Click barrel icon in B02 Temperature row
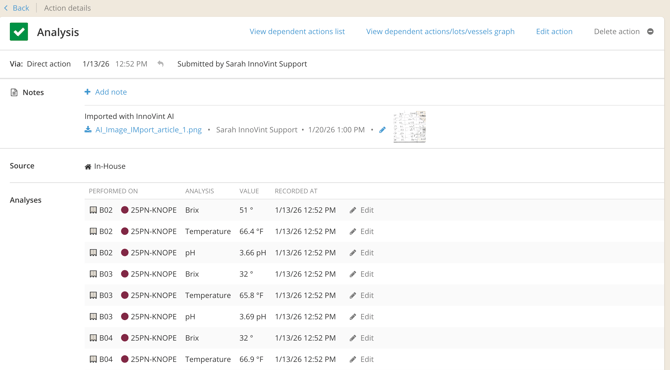The width and height of the screenshot is (670, 370). tap(93, 231)
